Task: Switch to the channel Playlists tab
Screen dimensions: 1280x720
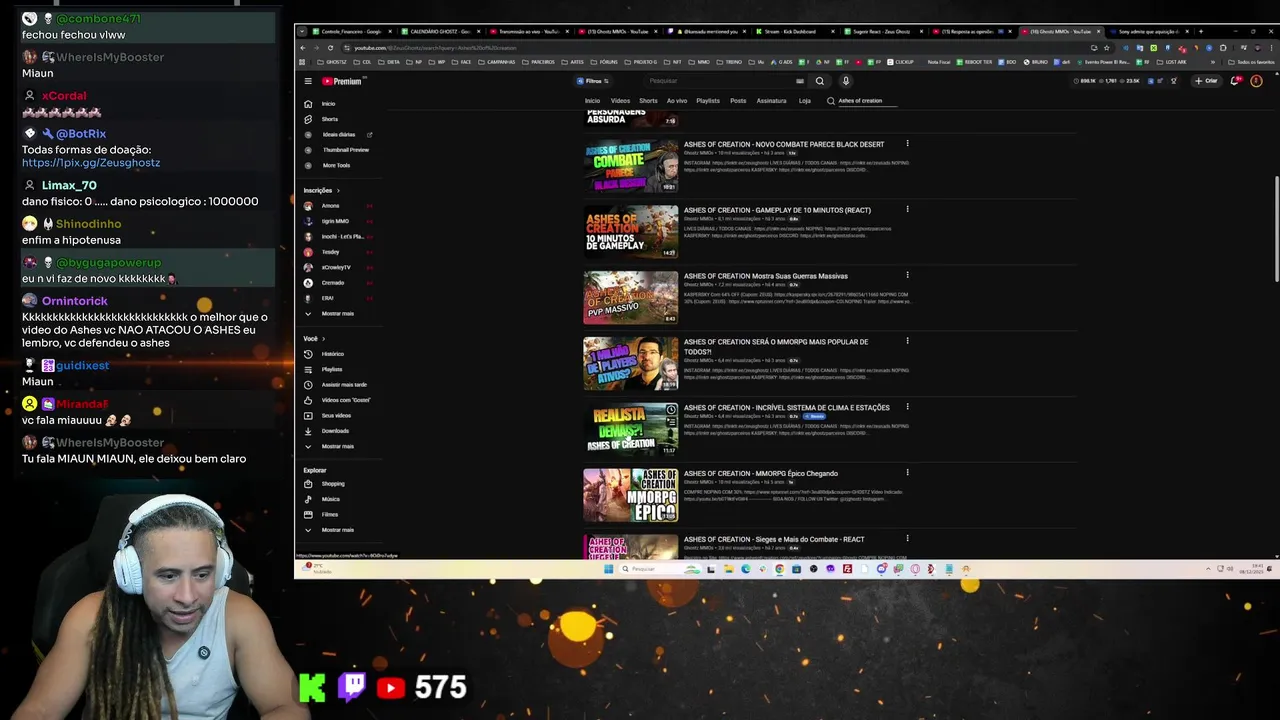Action: click(x=708, y=101)
